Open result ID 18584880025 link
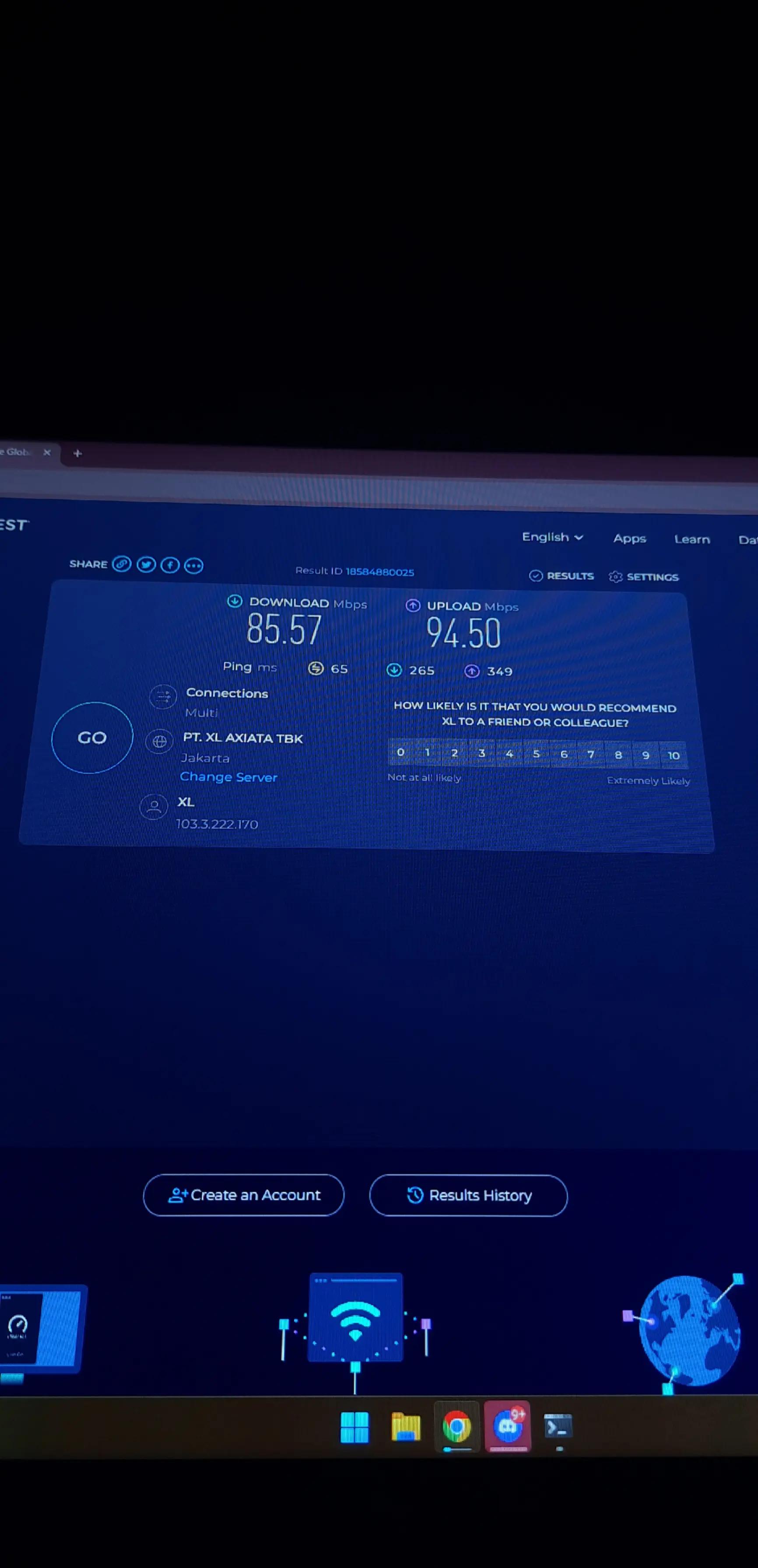 tap(380, 571)
